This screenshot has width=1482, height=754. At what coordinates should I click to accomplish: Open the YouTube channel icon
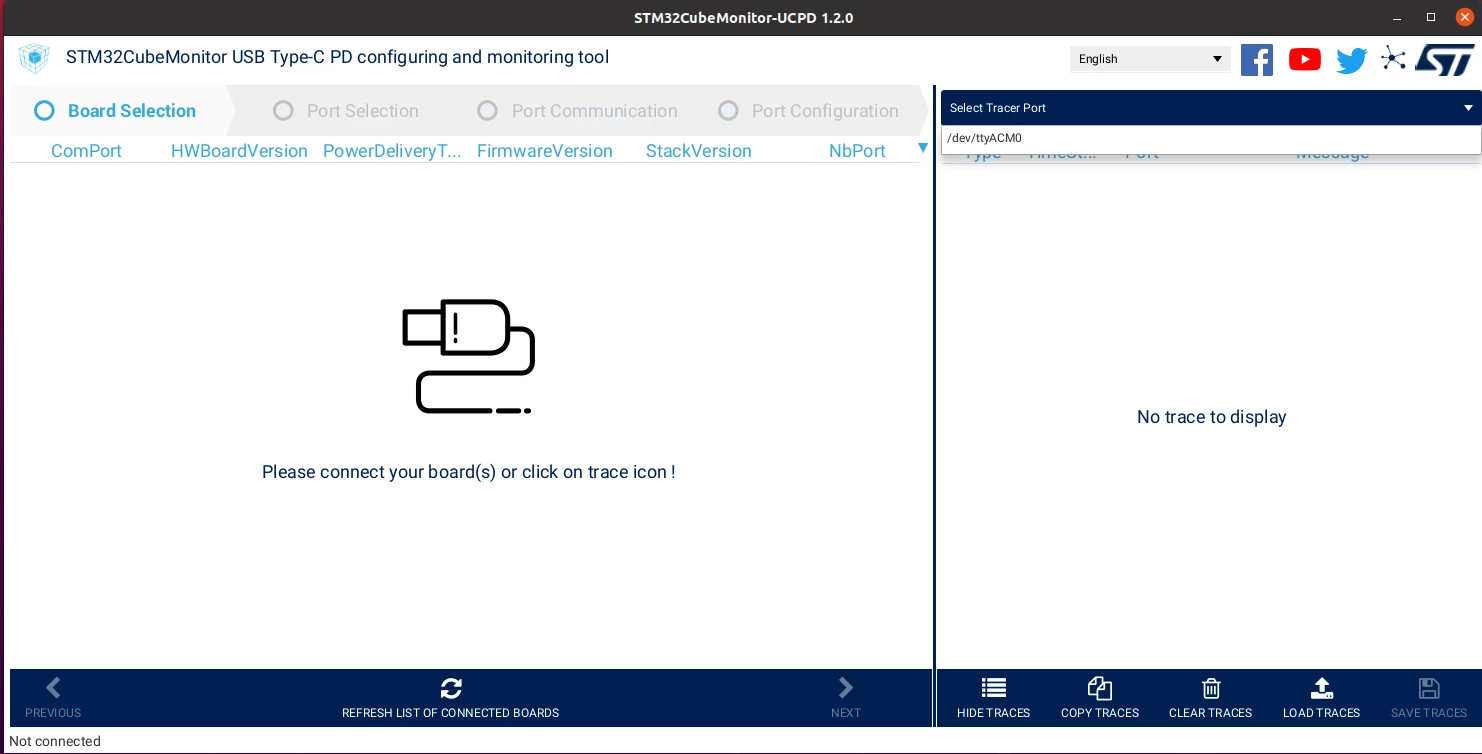(x=1305, y=60)
